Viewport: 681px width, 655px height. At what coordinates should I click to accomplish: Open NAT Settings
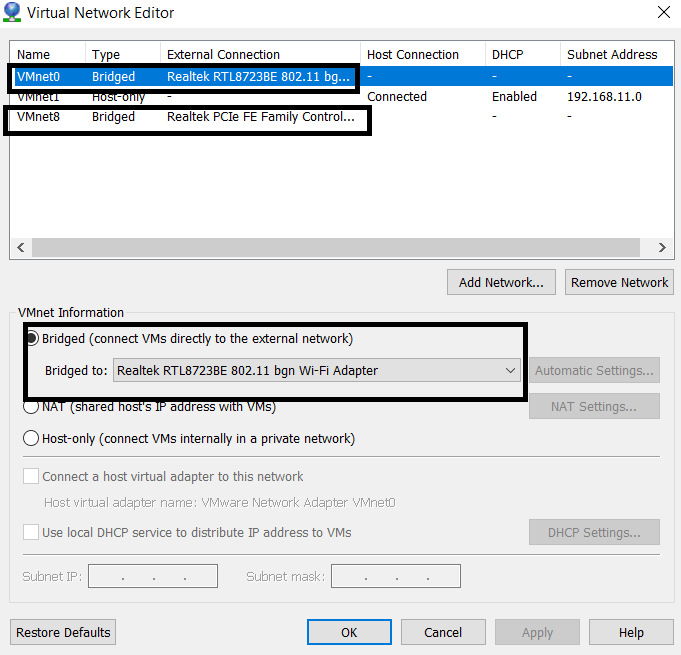(x=594, y=406)
